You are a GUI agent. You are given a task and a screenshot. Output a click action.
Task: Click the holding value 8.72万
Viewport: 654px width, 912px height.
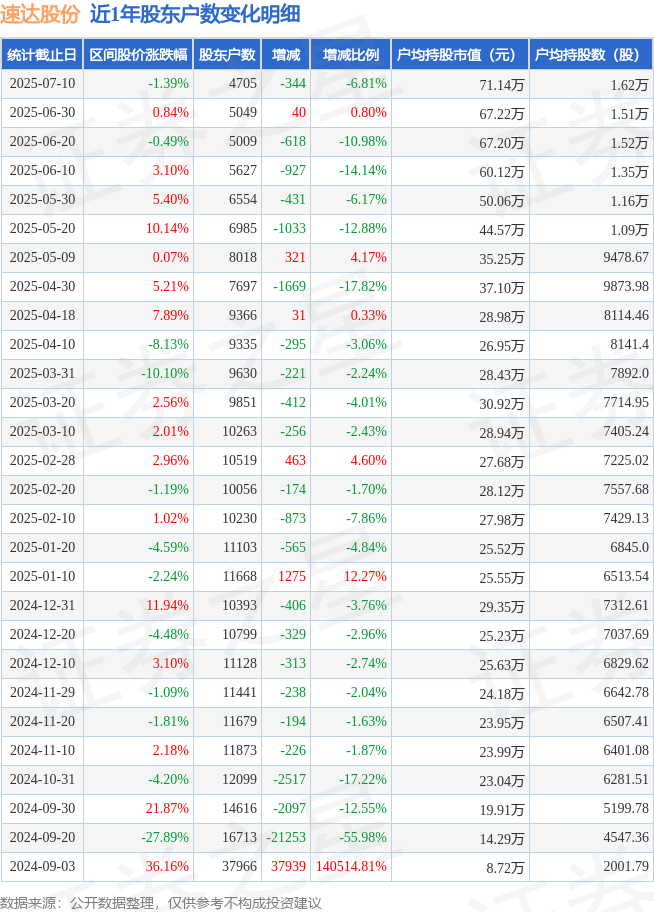pyautogui.click(x=505, y=868)
